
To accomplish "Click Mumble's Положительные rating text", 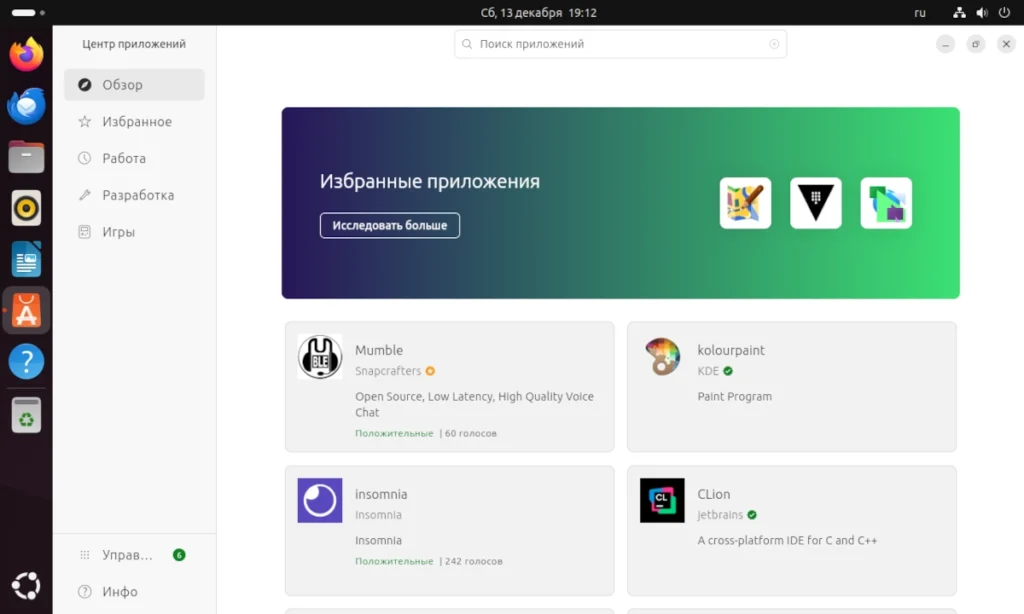I will [394, 433].
